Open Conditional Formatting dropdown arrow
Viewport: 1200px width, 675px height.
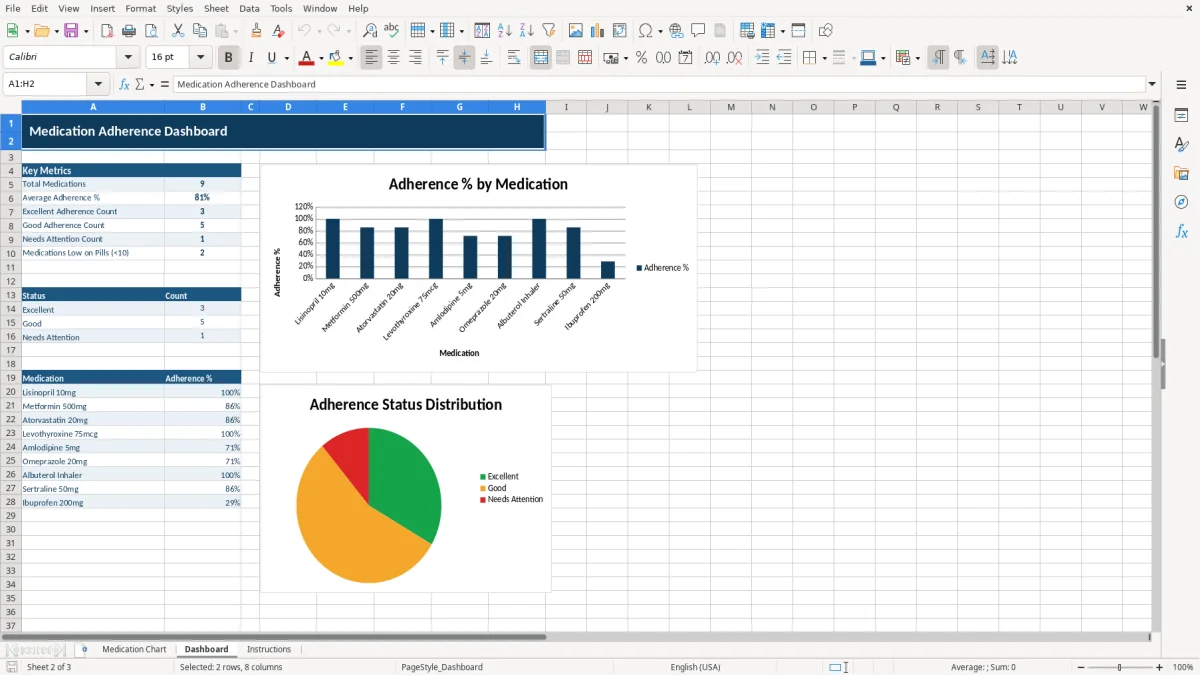pos(917,58)
